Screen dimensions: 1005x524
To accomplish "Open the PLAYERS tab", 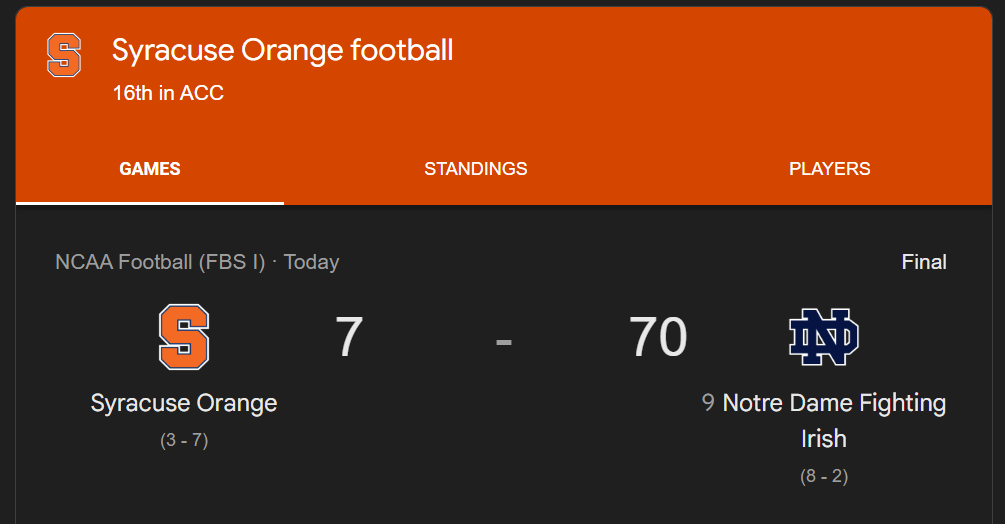I will tap(829, 169).
